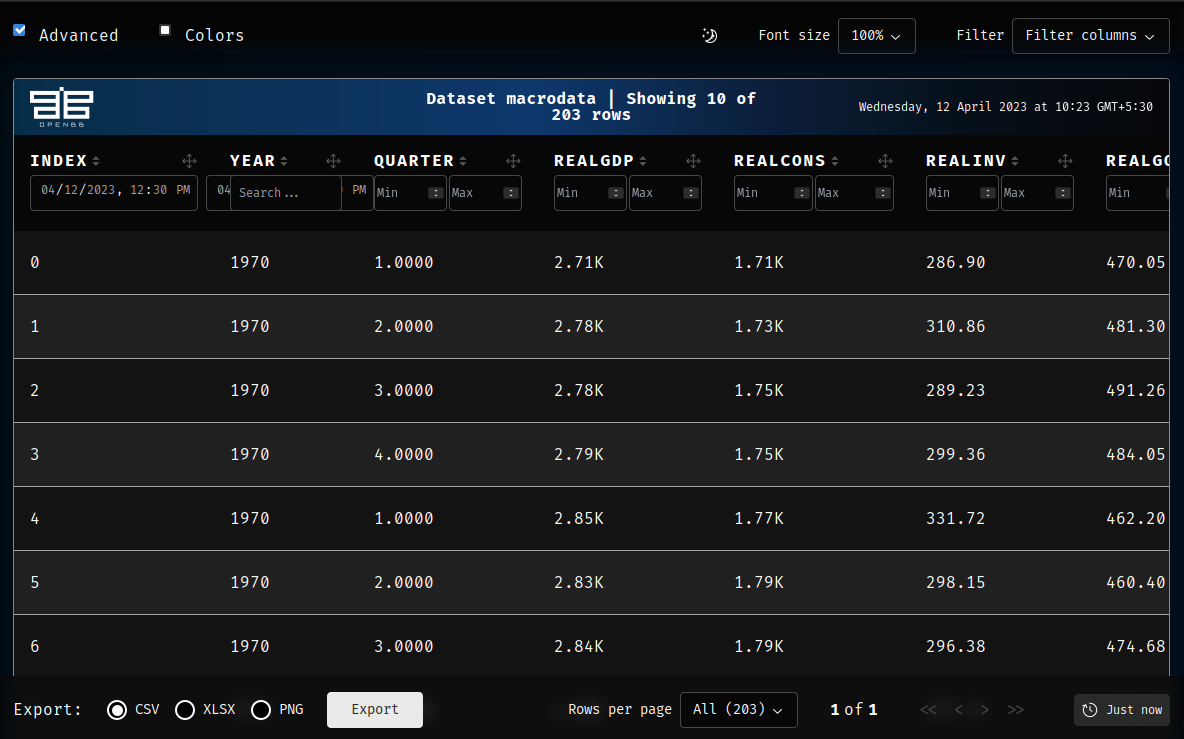Click the YEAR Search input field
1184x739 pixels.
pos(285,193)
